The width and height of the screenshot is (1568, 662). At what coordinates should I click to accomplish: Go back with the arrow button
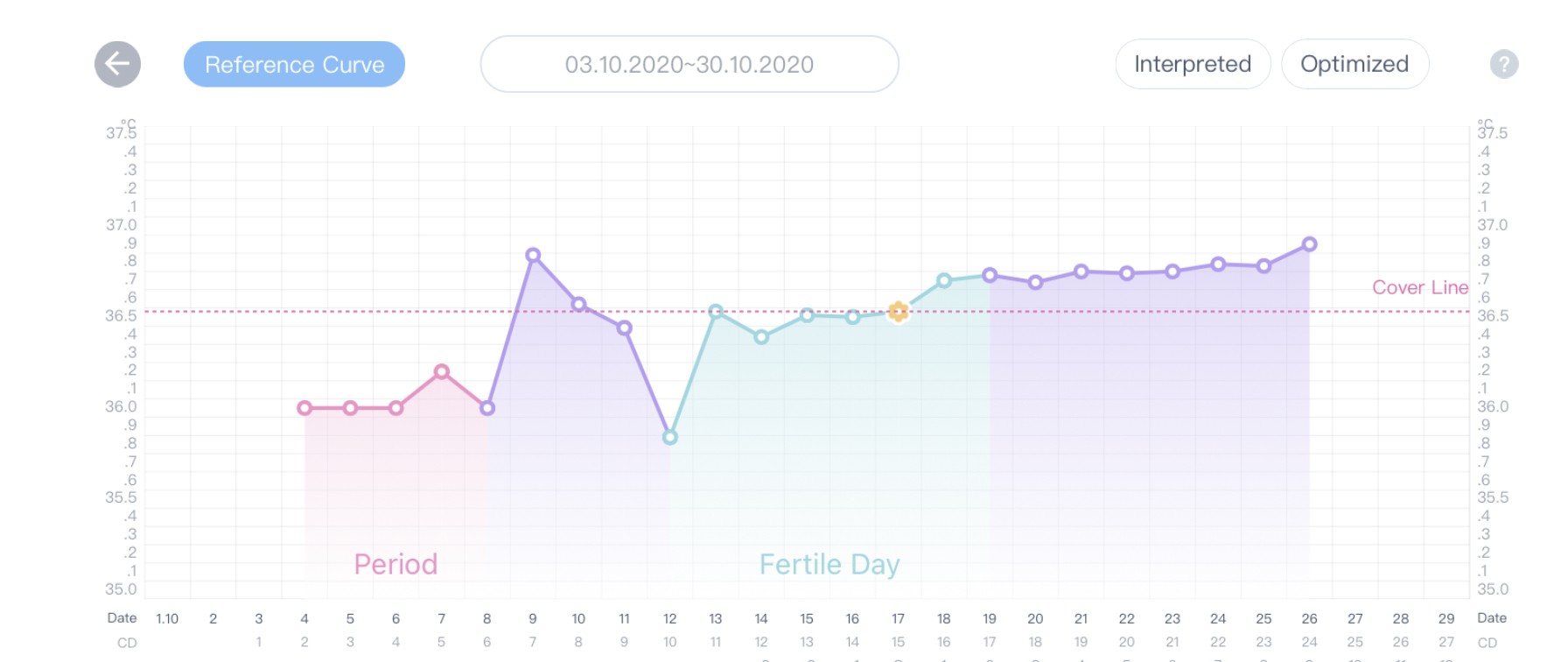117,64
